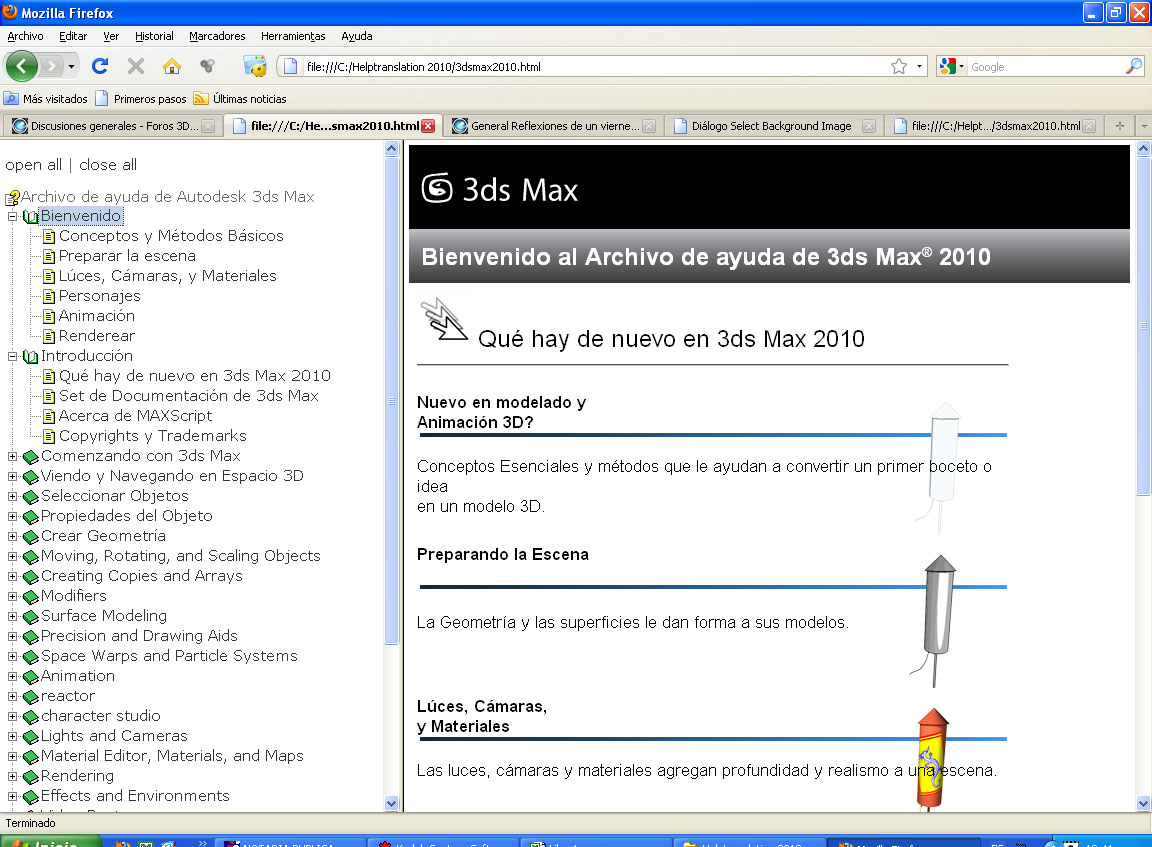Select Conceptos y Métodos Básicos page
The height and width of the screenshot is (847, 1152).
[x=170, y=236]
